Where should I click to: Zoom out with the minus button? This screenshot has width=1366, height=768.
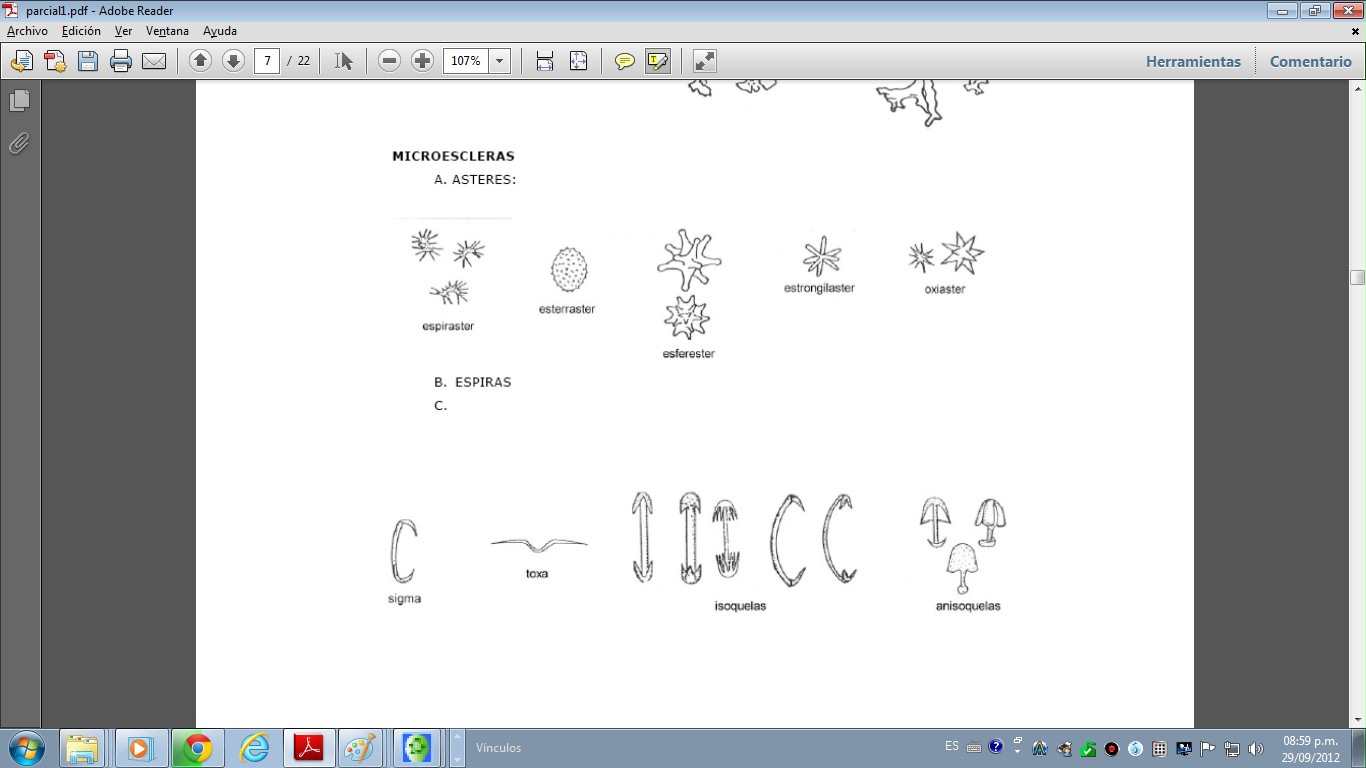point(390,61)
